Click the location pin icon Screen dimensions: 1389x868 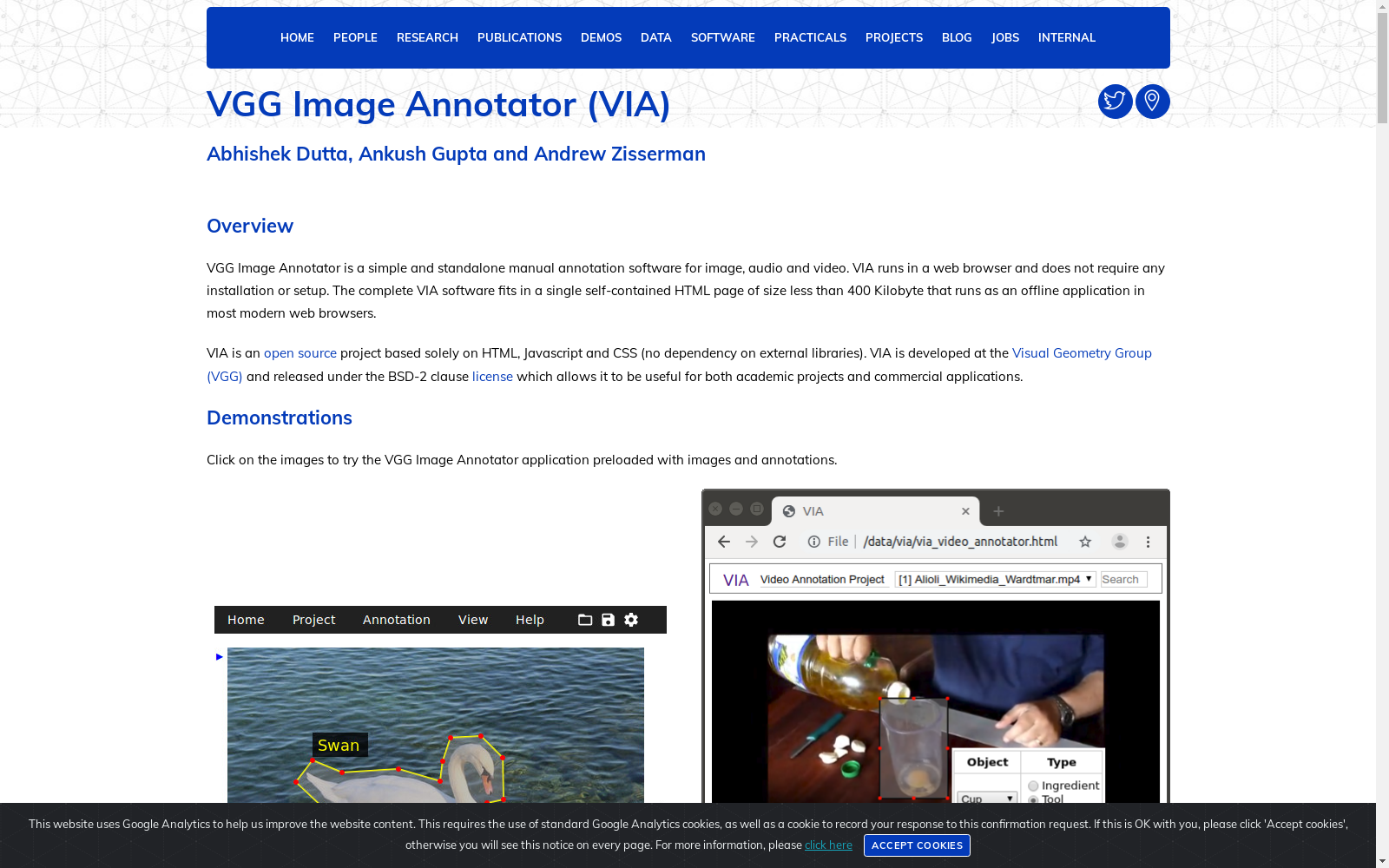click(x=1152, y=101)
